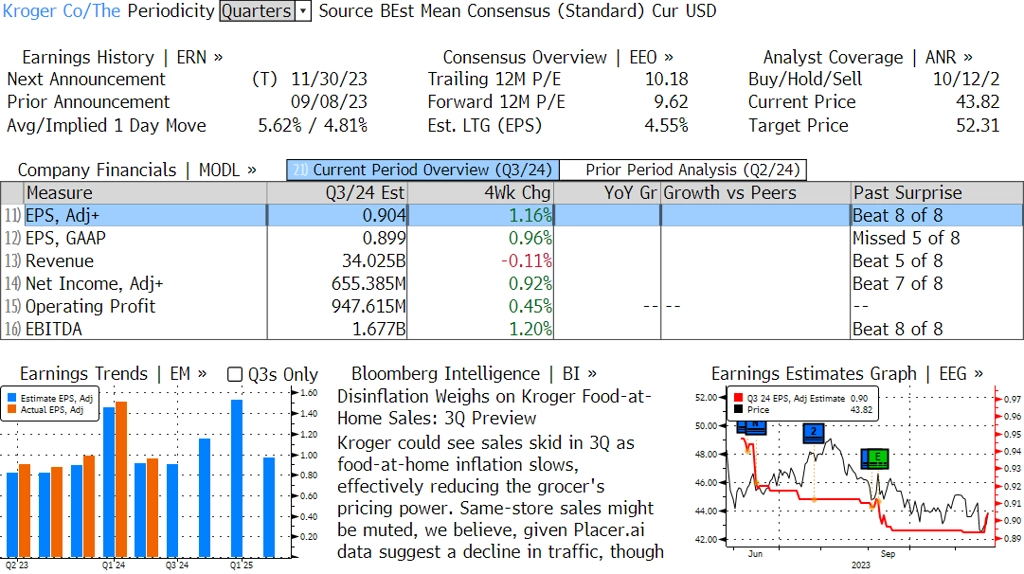Click the YoY Gr column header

coord(607,193)
